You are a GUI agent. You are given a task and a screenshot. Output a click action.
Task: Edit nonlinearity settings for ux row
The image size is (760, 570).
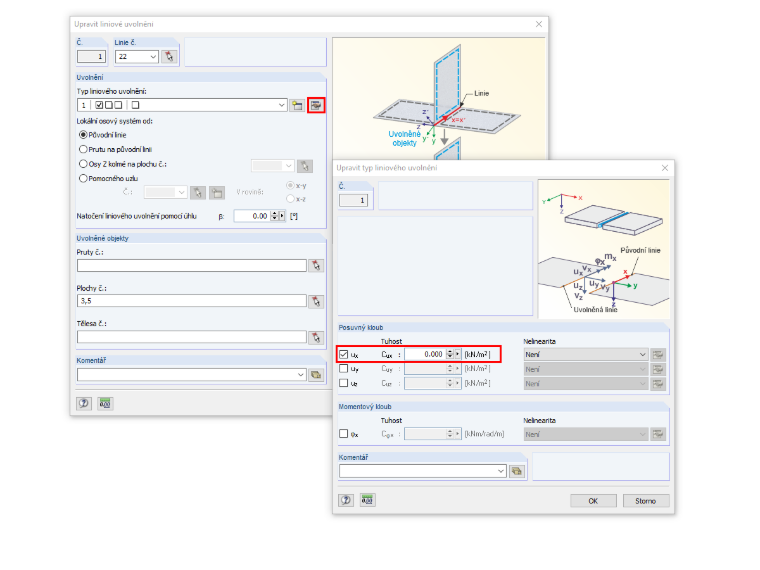(658, 355)
